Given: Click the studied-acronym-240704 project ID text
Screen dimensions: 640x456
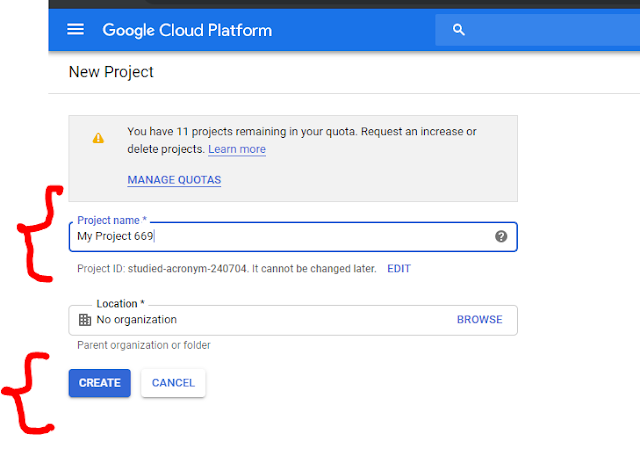Looking at the screenshot, I should [x=186, y=269].
